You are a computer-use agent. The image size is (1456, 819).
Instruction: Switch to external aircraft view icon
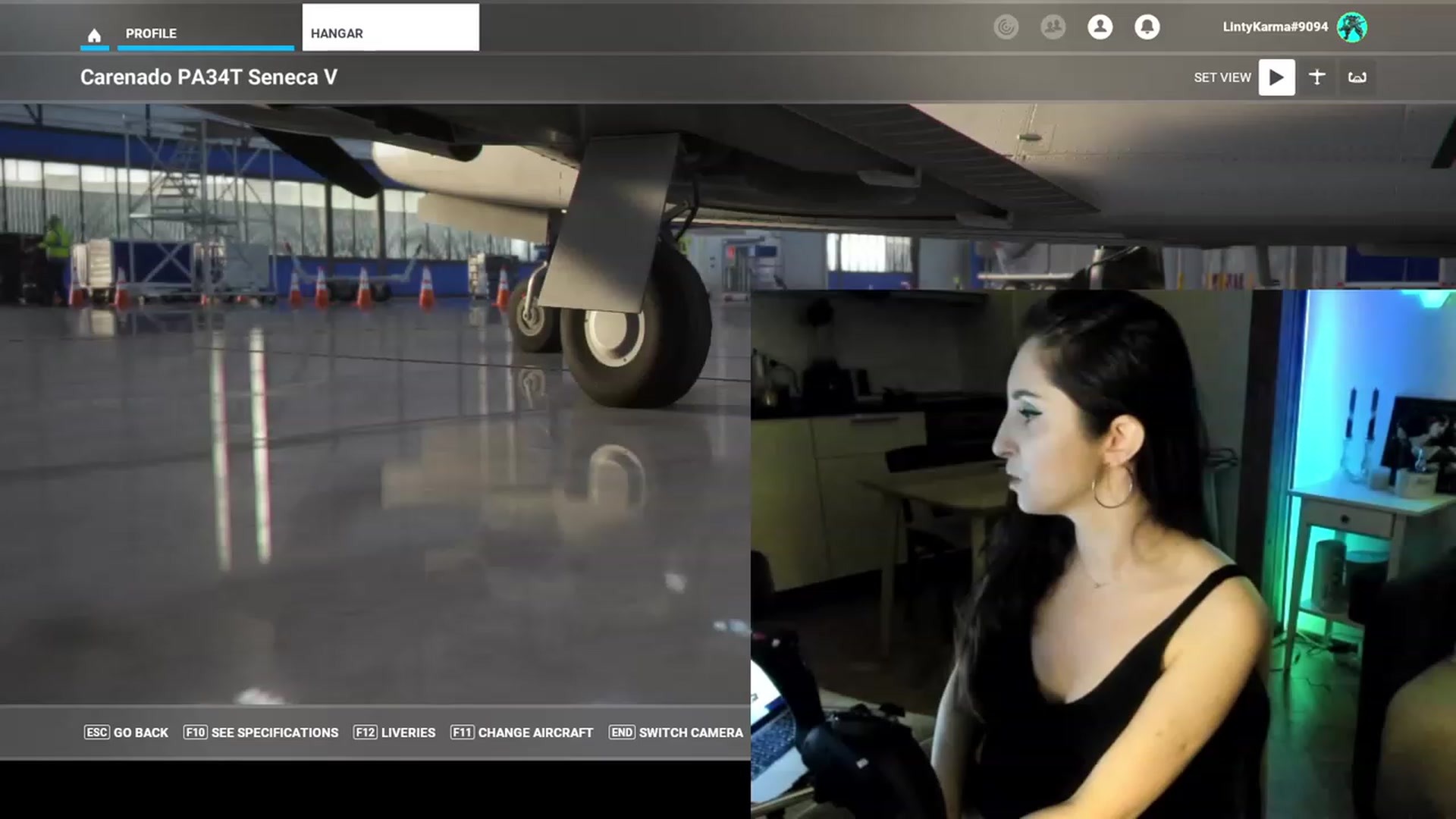[1317, 77]
